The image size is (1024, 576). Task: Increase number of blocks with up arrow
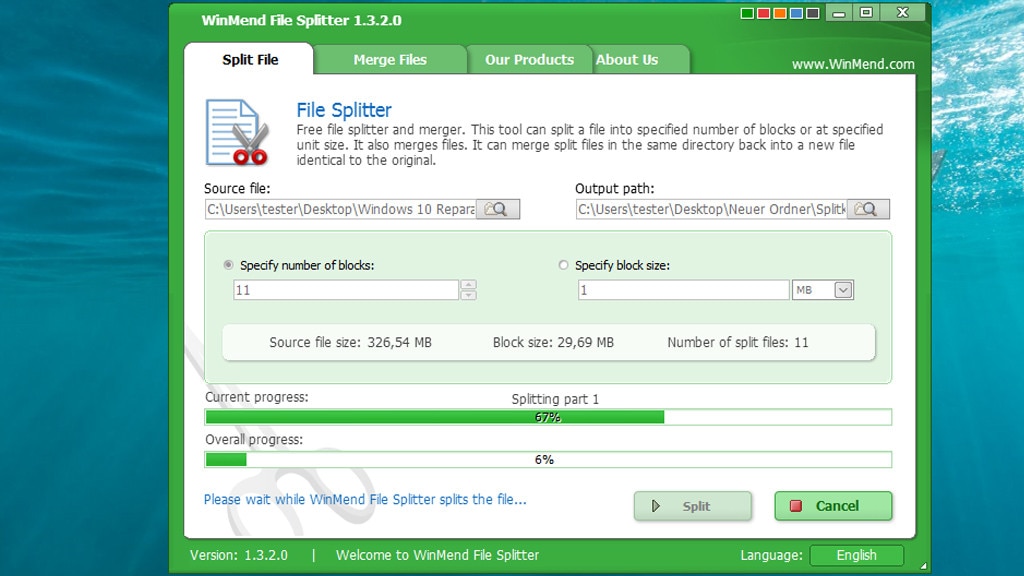(468, 285)
